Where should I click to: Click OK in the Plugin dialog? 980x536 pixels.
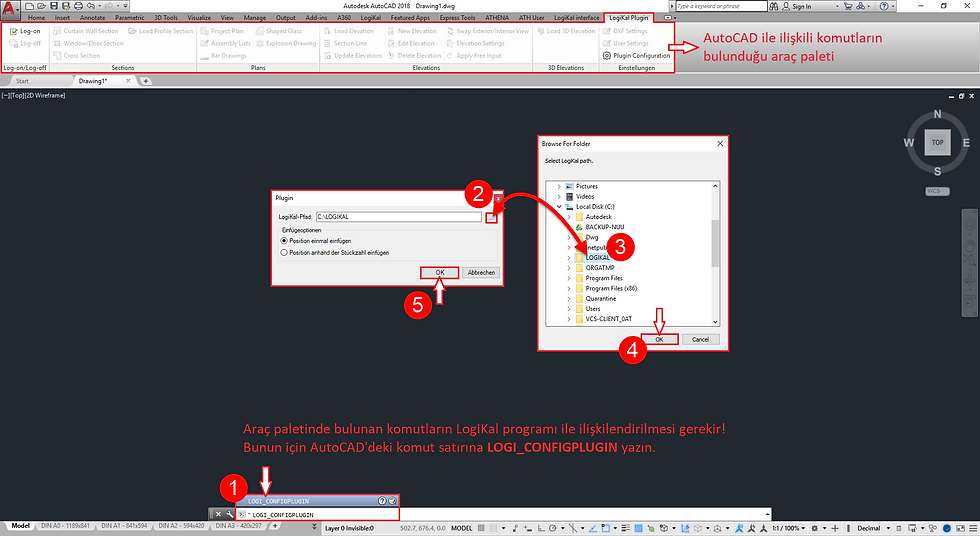tap(440, 272)
